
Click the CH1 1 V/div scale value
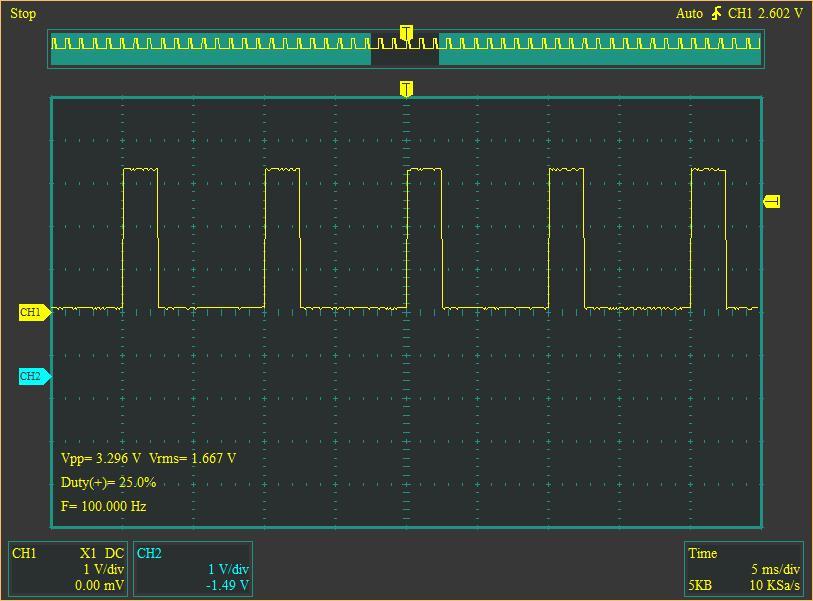pos(104,569)
